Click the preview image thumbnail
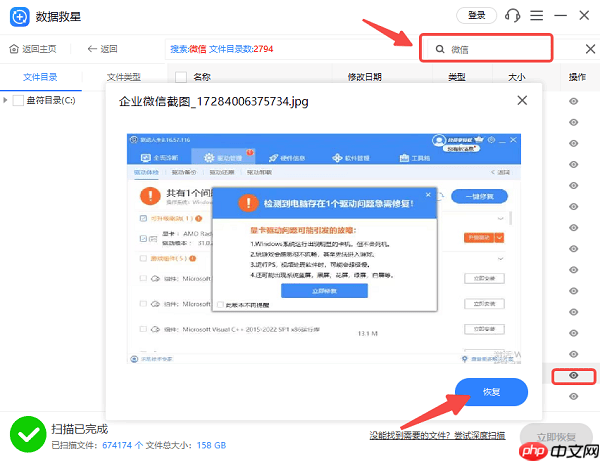This screenshot has height=461, width=600. coord(324,248)
